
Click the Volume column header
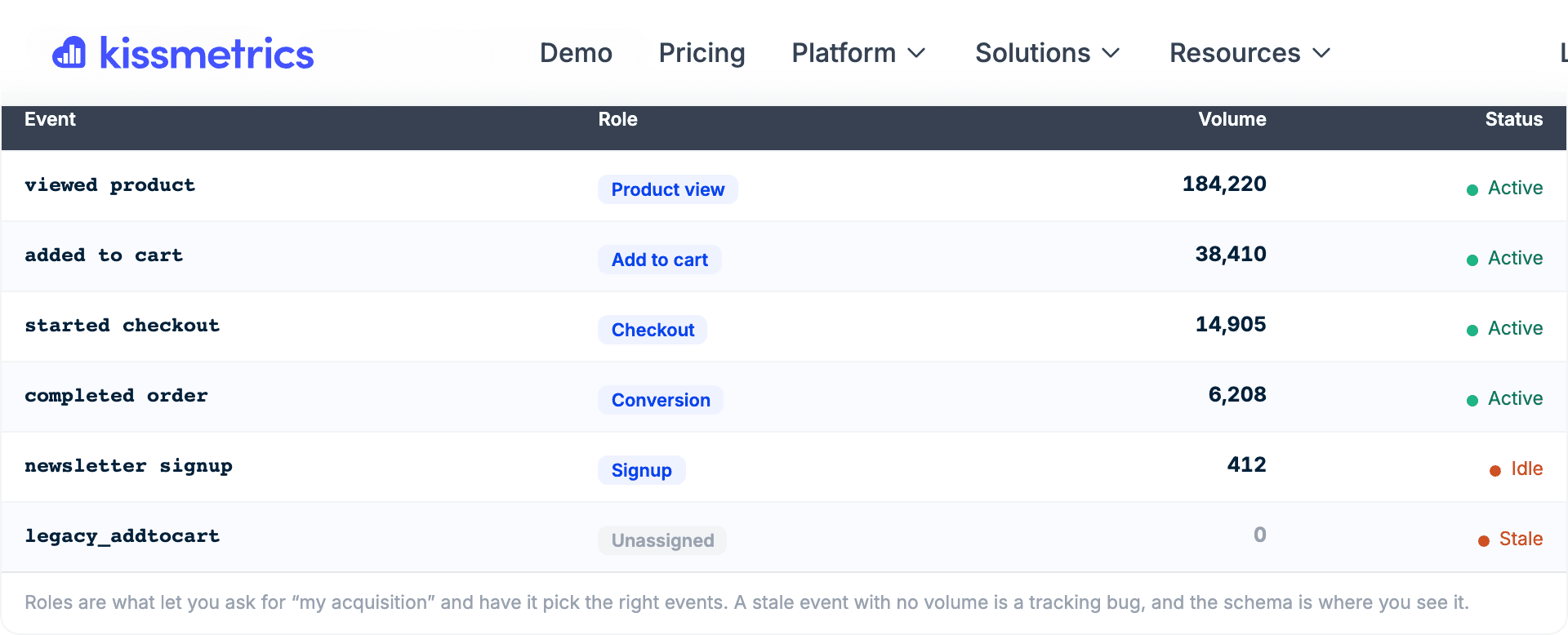(1232, 119)
